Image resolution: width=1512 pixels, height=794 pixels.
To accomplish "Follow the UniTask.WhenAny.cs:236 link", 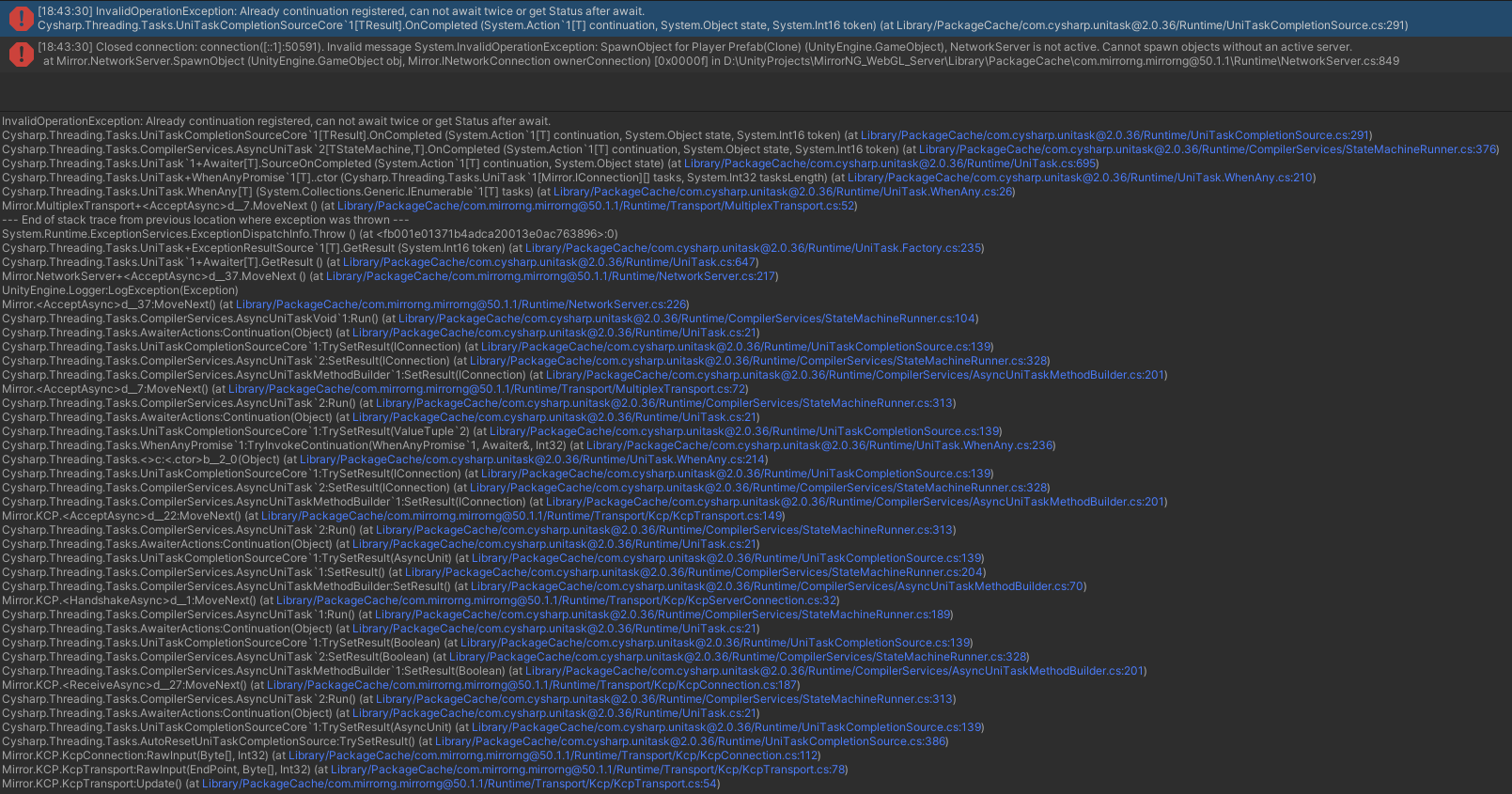I will [819, 445].
